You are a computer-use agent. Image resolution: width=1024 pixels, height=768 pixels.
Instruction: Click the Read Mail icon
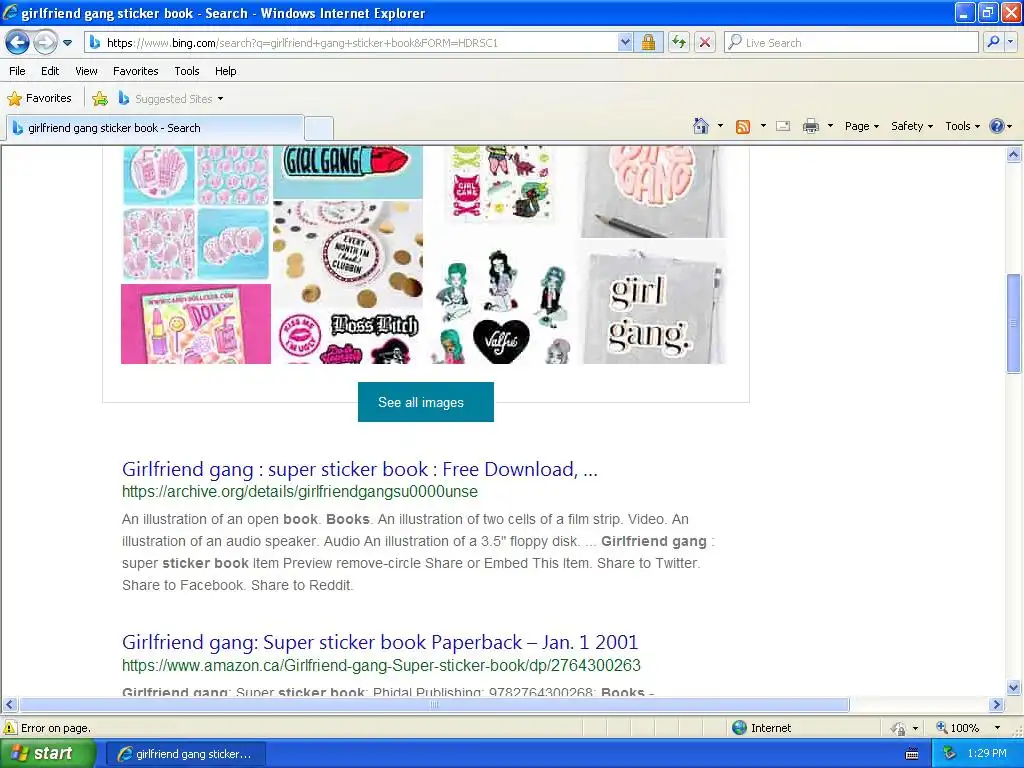pos(783,127)
